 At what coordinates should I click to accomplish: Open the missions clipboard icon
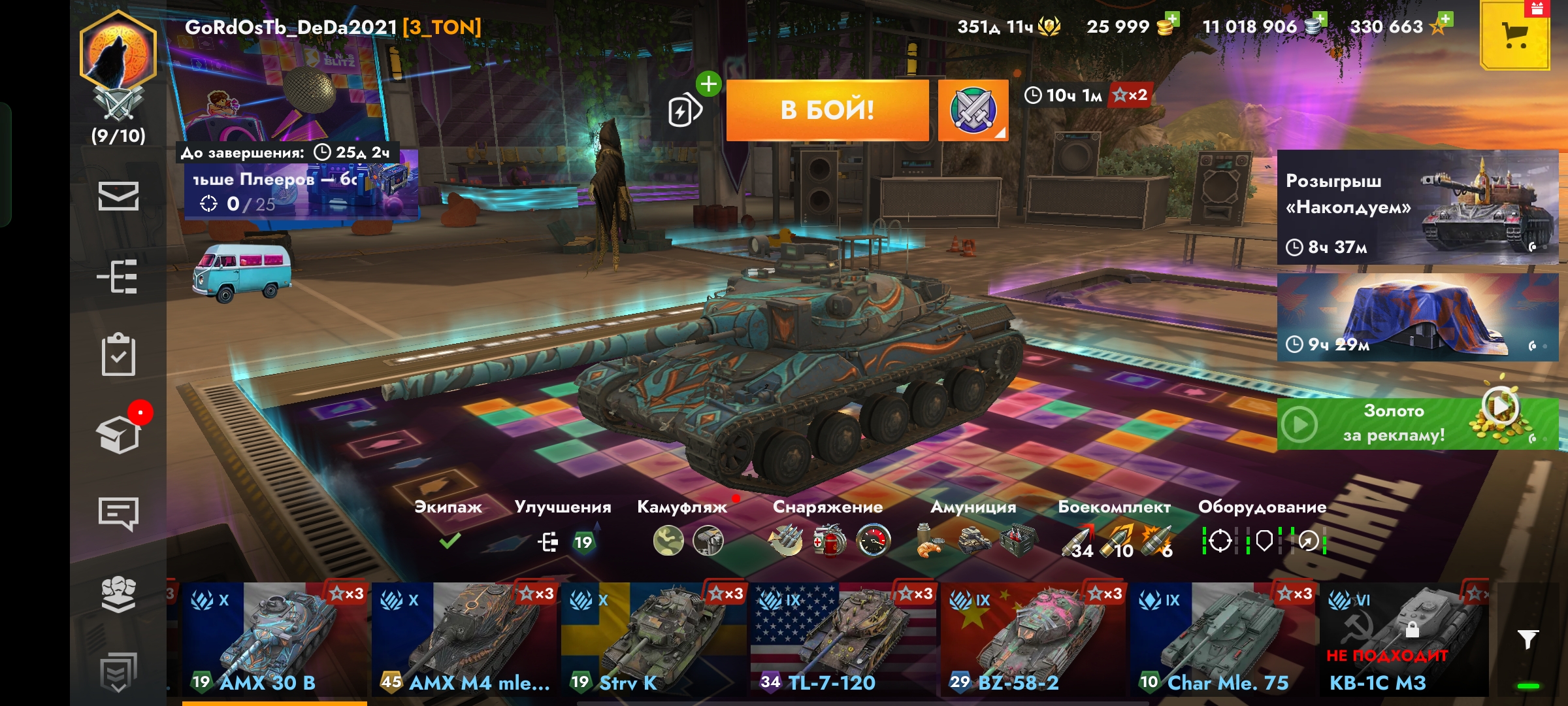[118, 355]
